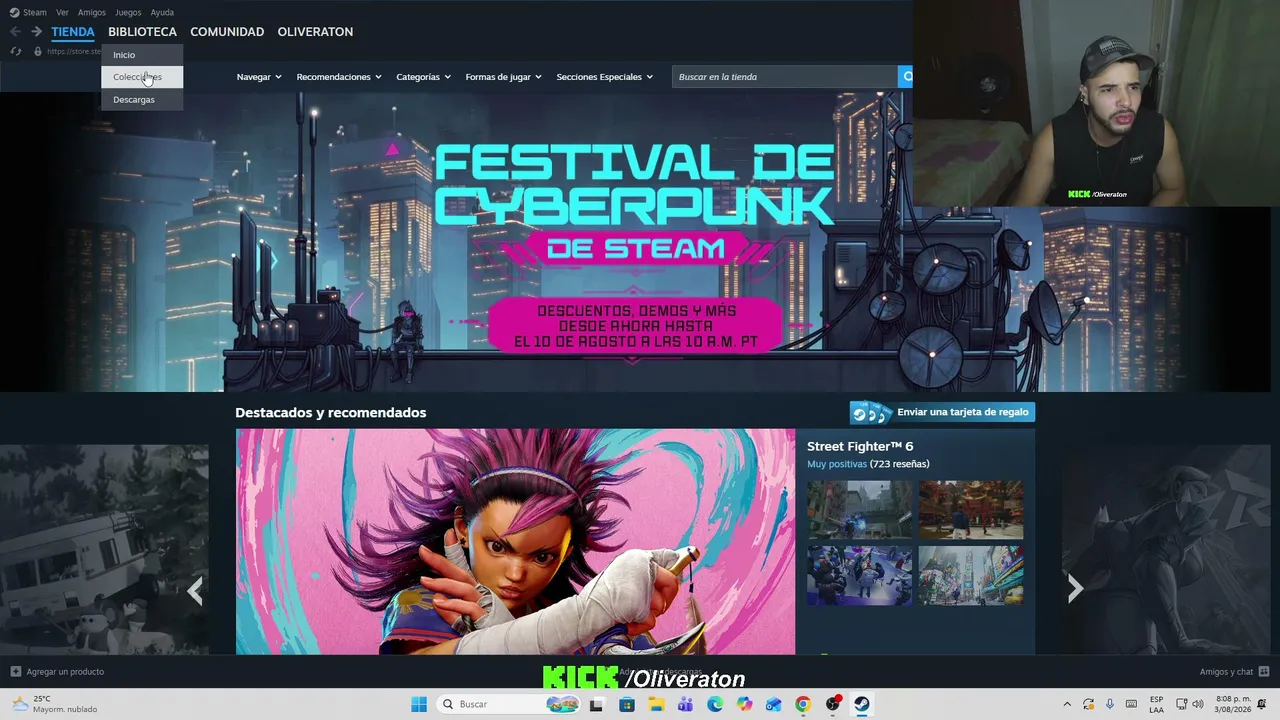This screenshot has width=1280, height=720.
Task: Open Outlook from the taskbar
Action: click(x=774, y=704)
